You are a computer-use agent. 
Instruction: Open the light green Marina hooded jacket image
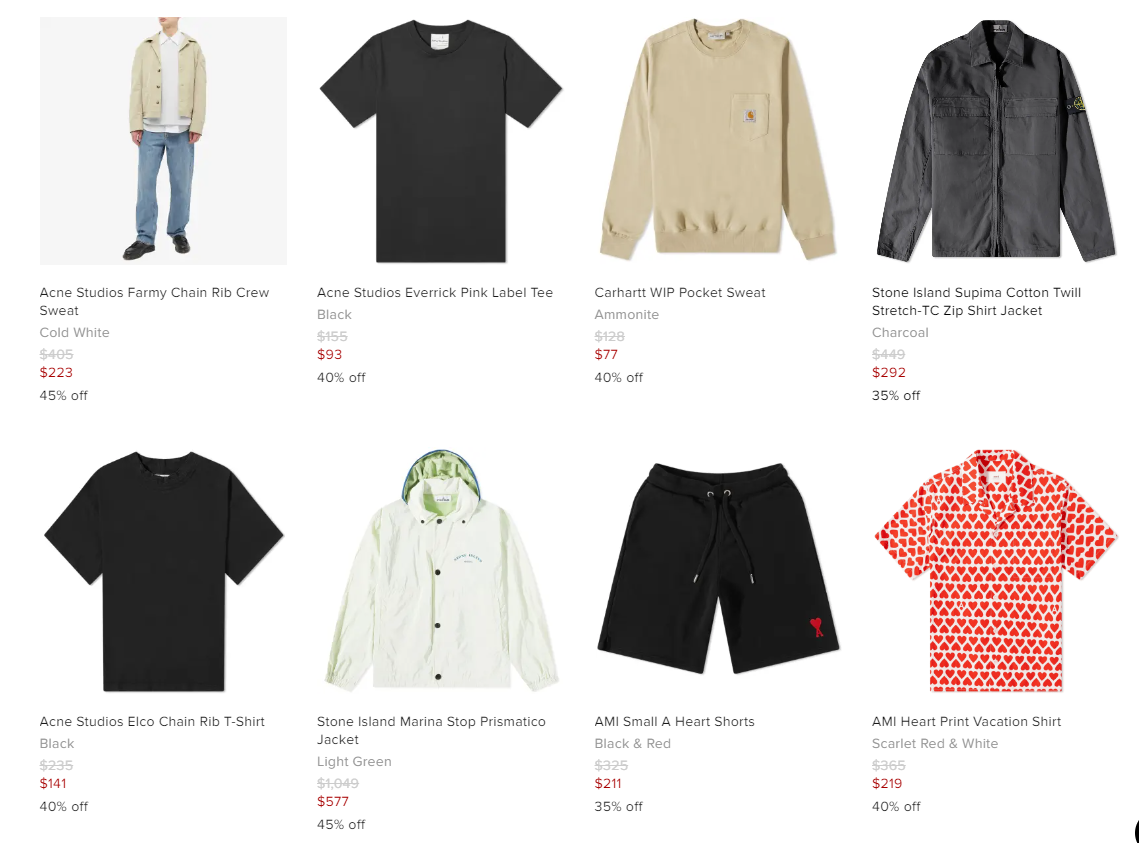click(x=441, y=570)
